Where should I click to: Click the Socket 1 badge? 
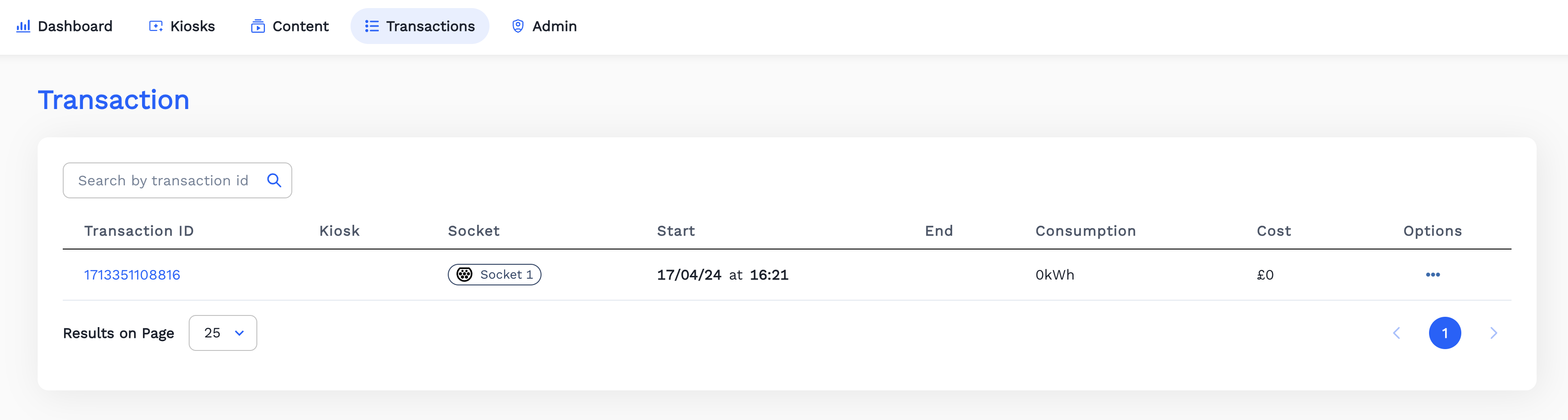click(x=494, y=274)
